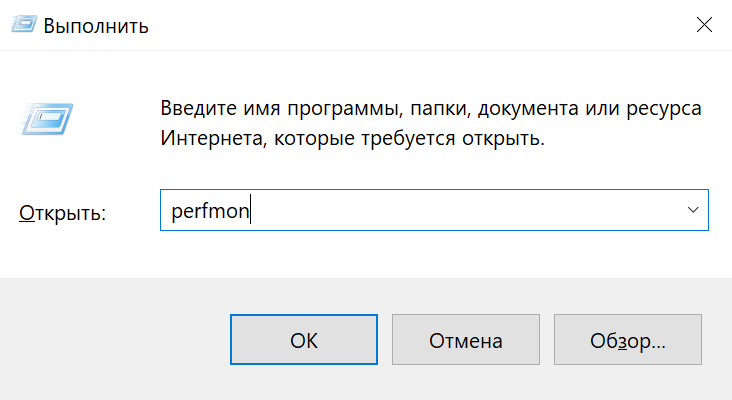Image resolution: width=732 pixels, height=400 pixels.
Task: Click empty space after perfmon text
Action: [x=450, y=211]
